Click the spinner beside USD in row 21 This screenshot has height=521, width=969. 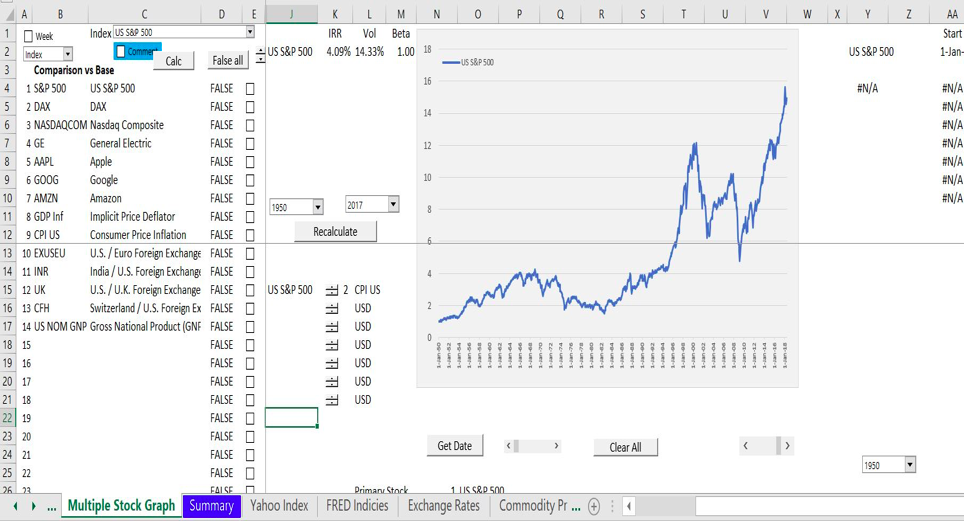(332, 400)
